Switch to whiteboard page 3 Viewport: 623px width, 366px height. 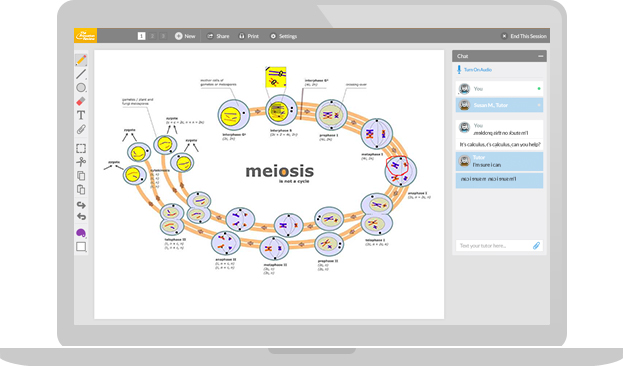coord(163,36)
